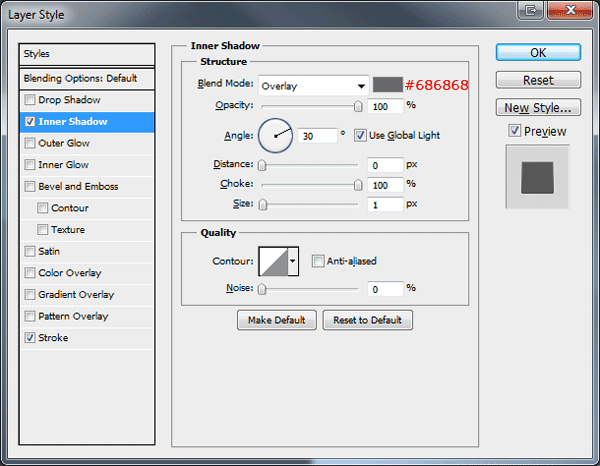
Task: Close the Layer Style dialog
Action: [x=570, y=10]
